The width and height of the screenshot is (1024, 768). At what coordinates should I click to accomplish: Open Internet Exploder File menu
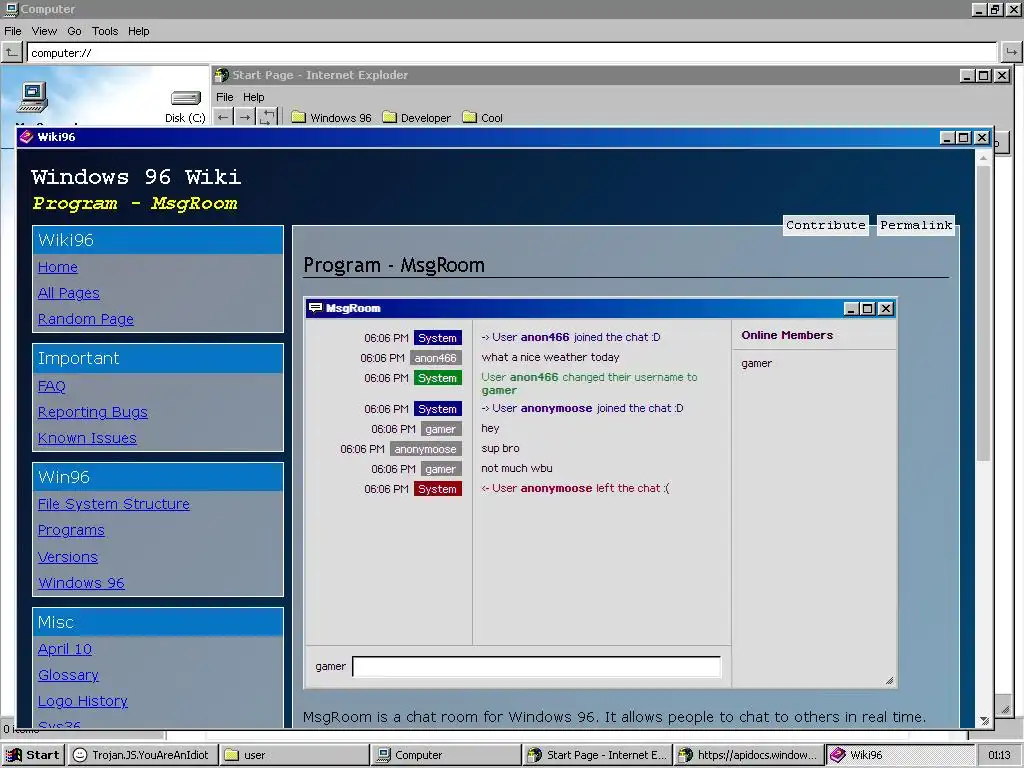pos(225,97)
